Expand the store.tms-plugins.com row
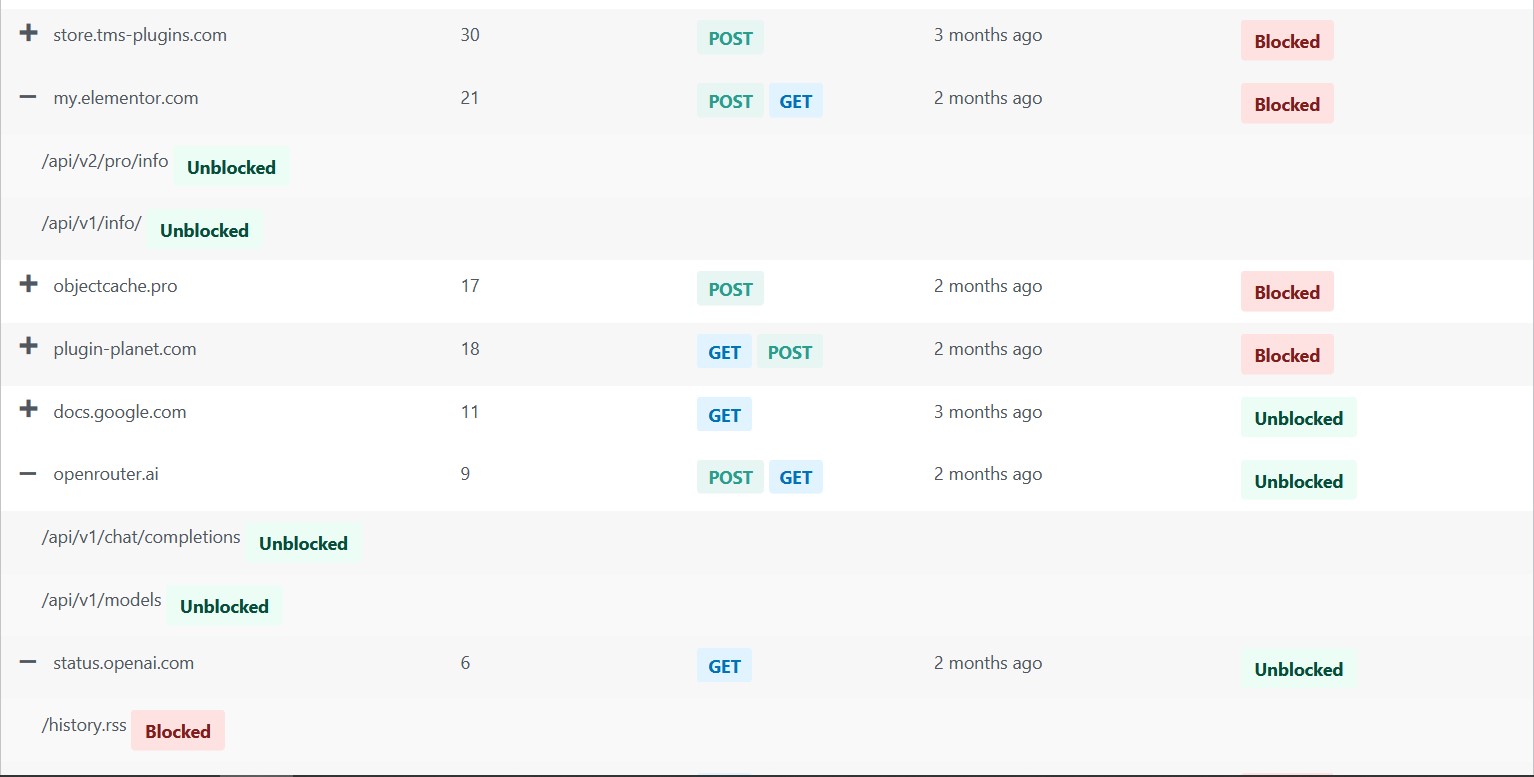 click(29, 34)
